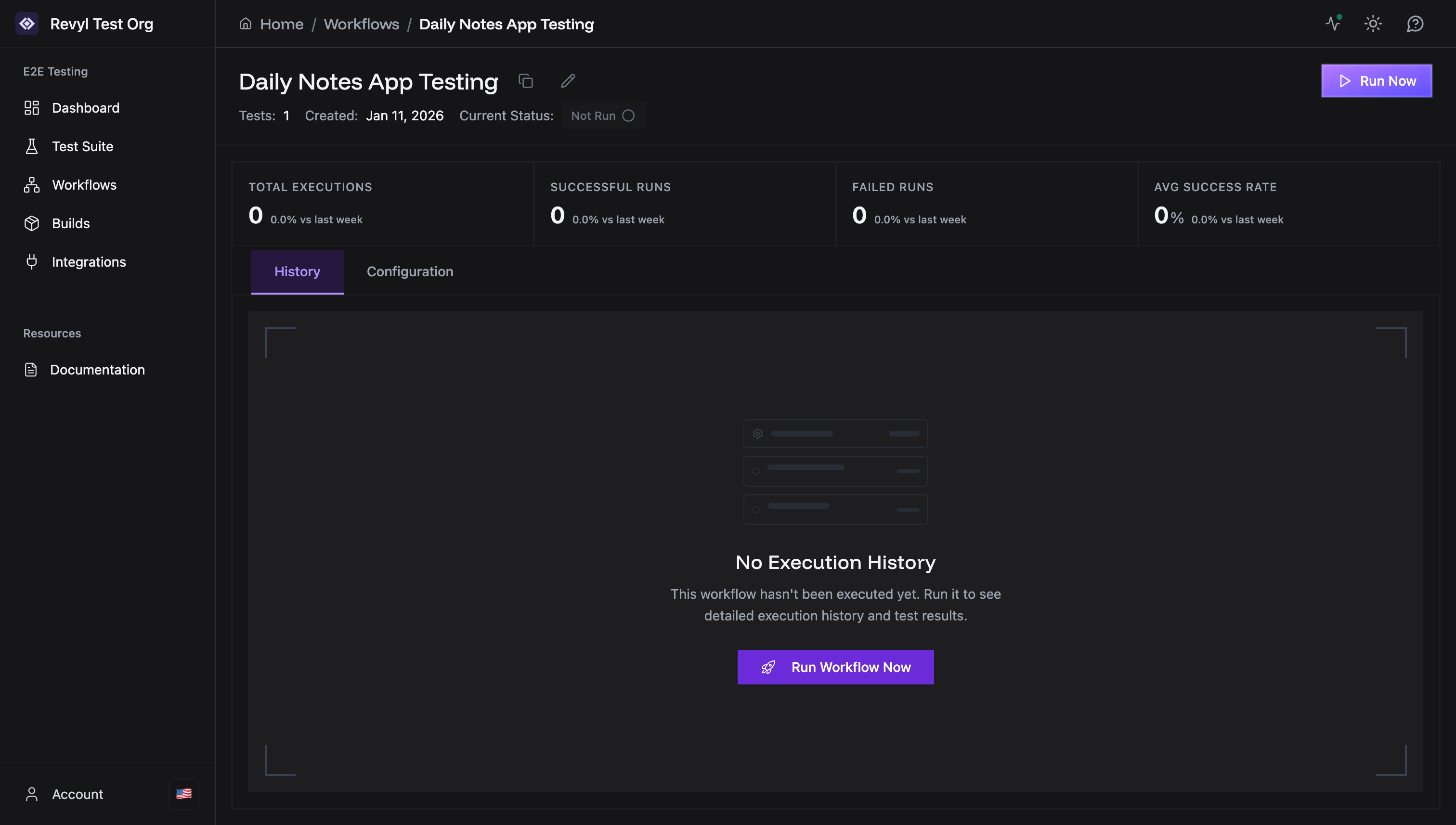Toggle light mode with the sun icon
The width and height of the screenshot is (1456, 825).
pyautogui.click(x=1373, y=24)
